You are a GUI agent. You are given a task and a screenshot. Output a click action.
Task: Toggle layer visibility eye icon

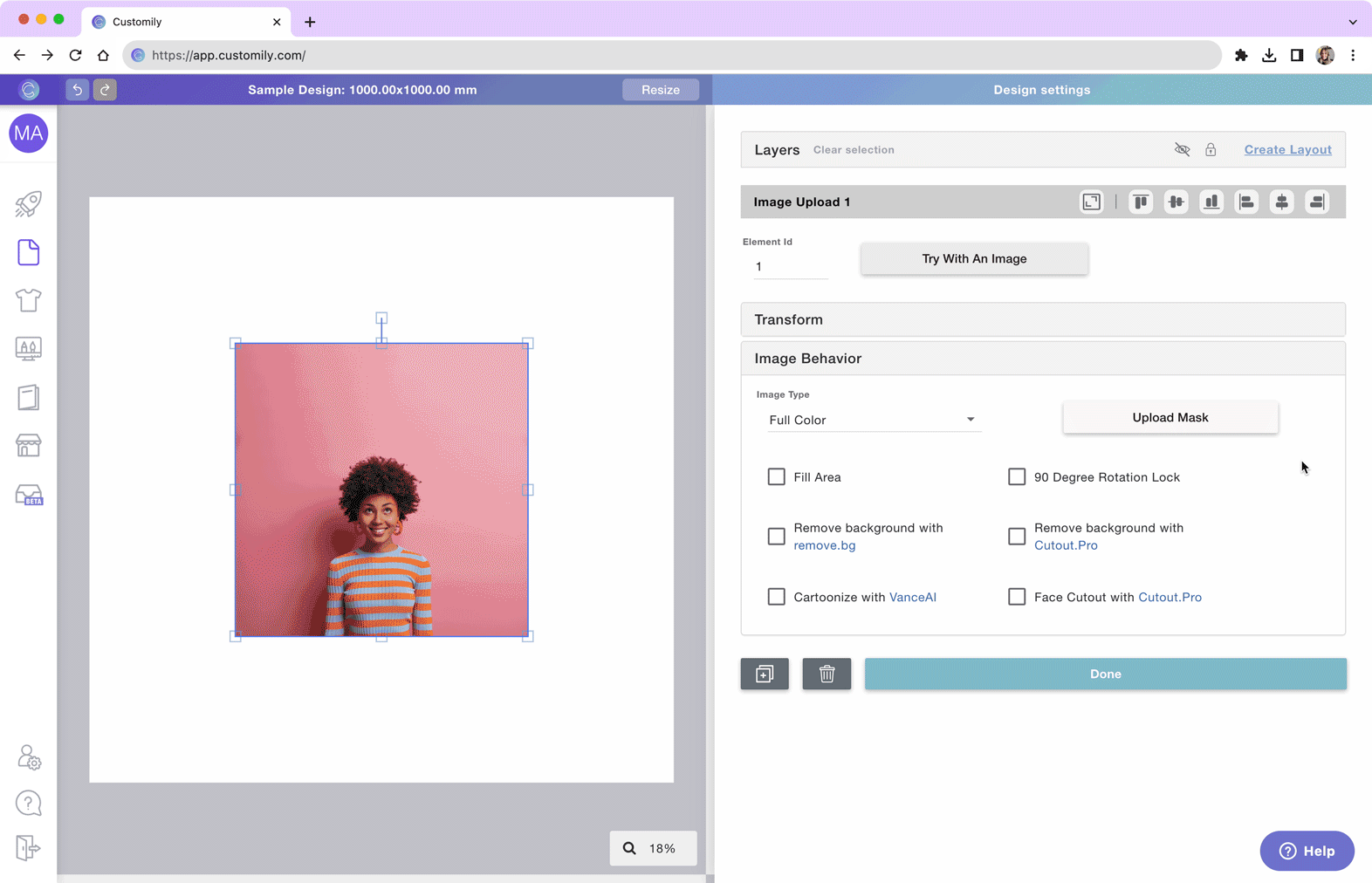tap(1182, 150)
